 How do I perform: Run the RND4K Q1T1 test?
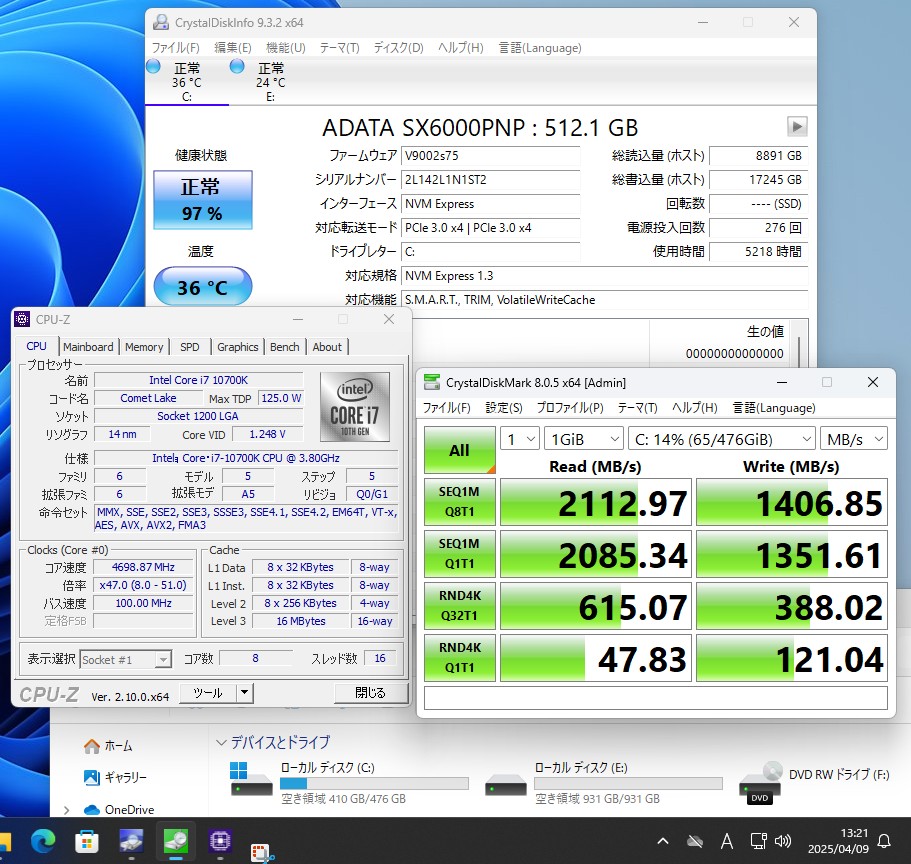point(459,657)
